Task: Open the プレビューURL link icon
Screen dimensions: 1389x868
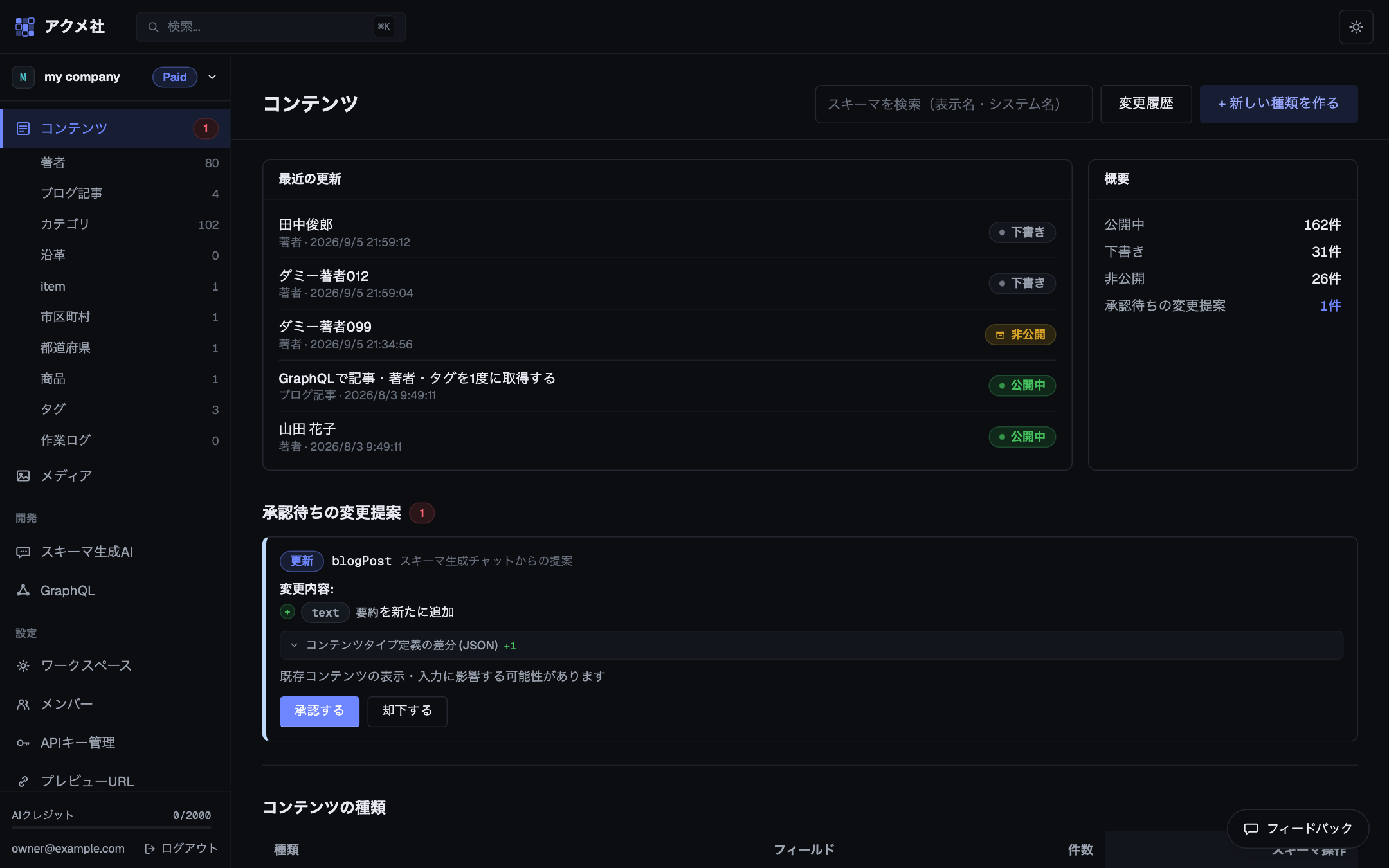Action: [x=23, y=781]
